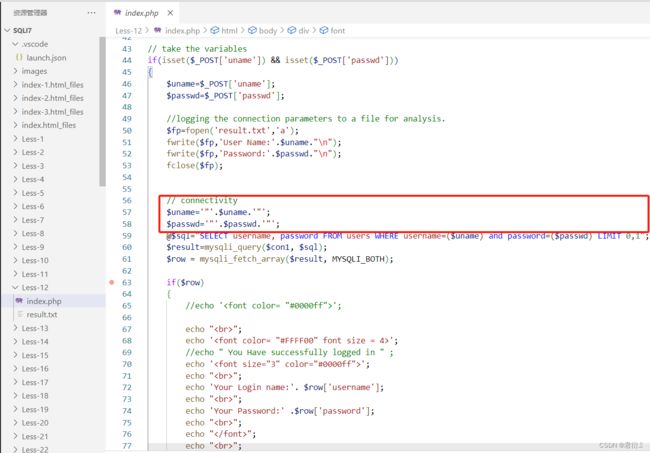650x453 pixels.
Task: Expand the index-1.html_files folder
Action: (15, 85)
